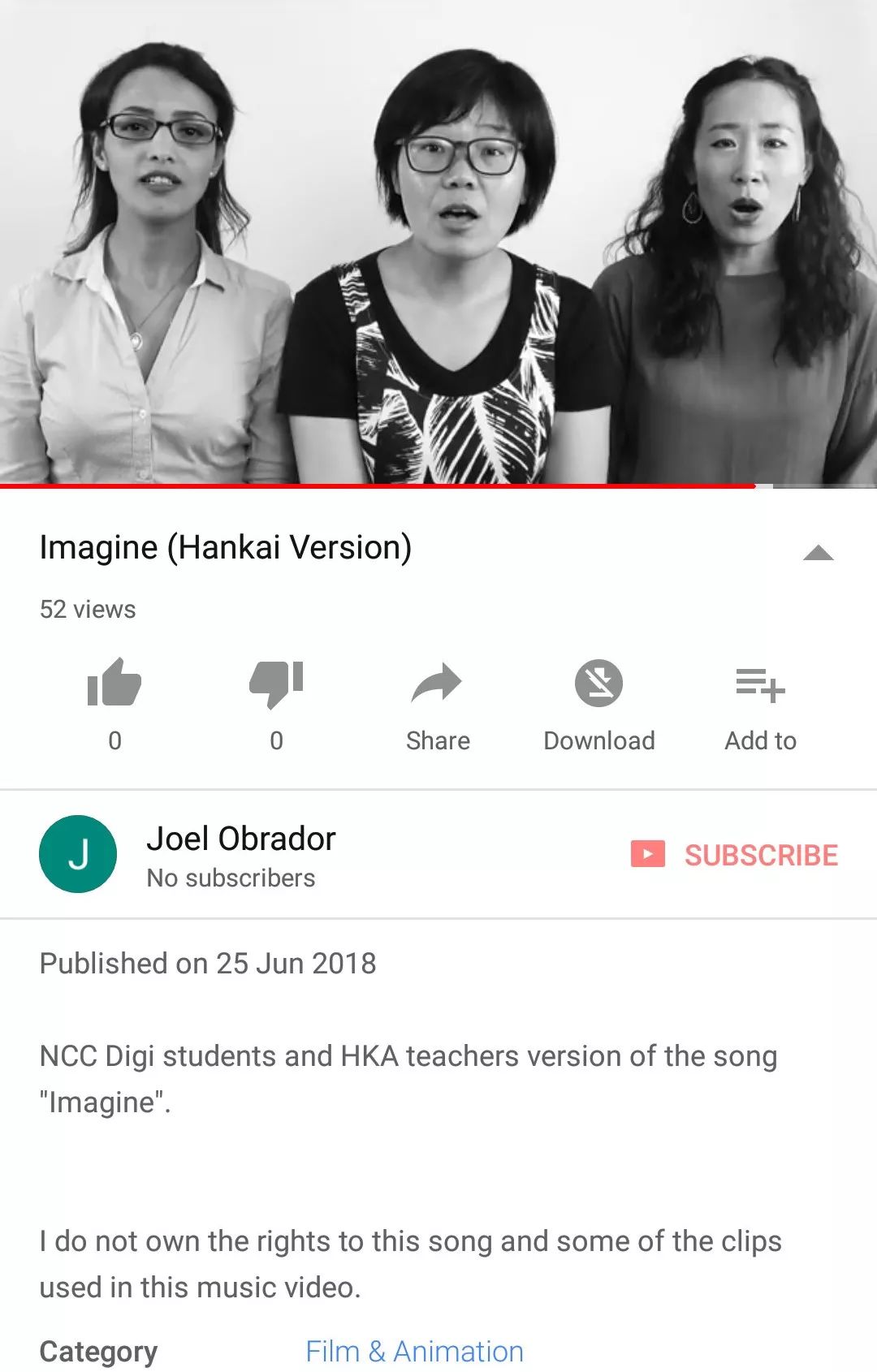
Task: Tap the Share arrow icon
Action: point(437,683)
